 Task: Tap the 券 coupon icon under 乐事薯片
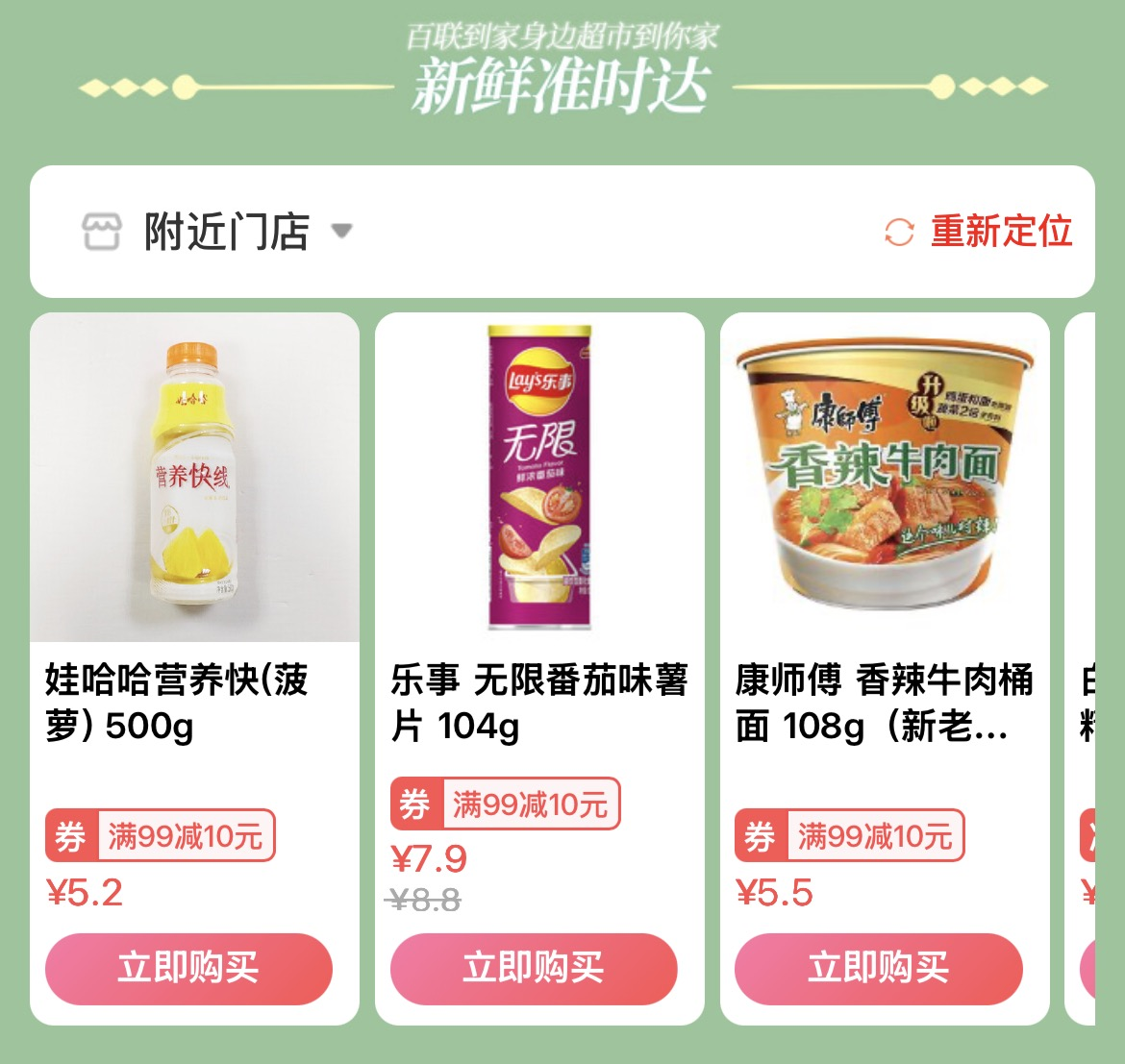(x=416, y=804)
